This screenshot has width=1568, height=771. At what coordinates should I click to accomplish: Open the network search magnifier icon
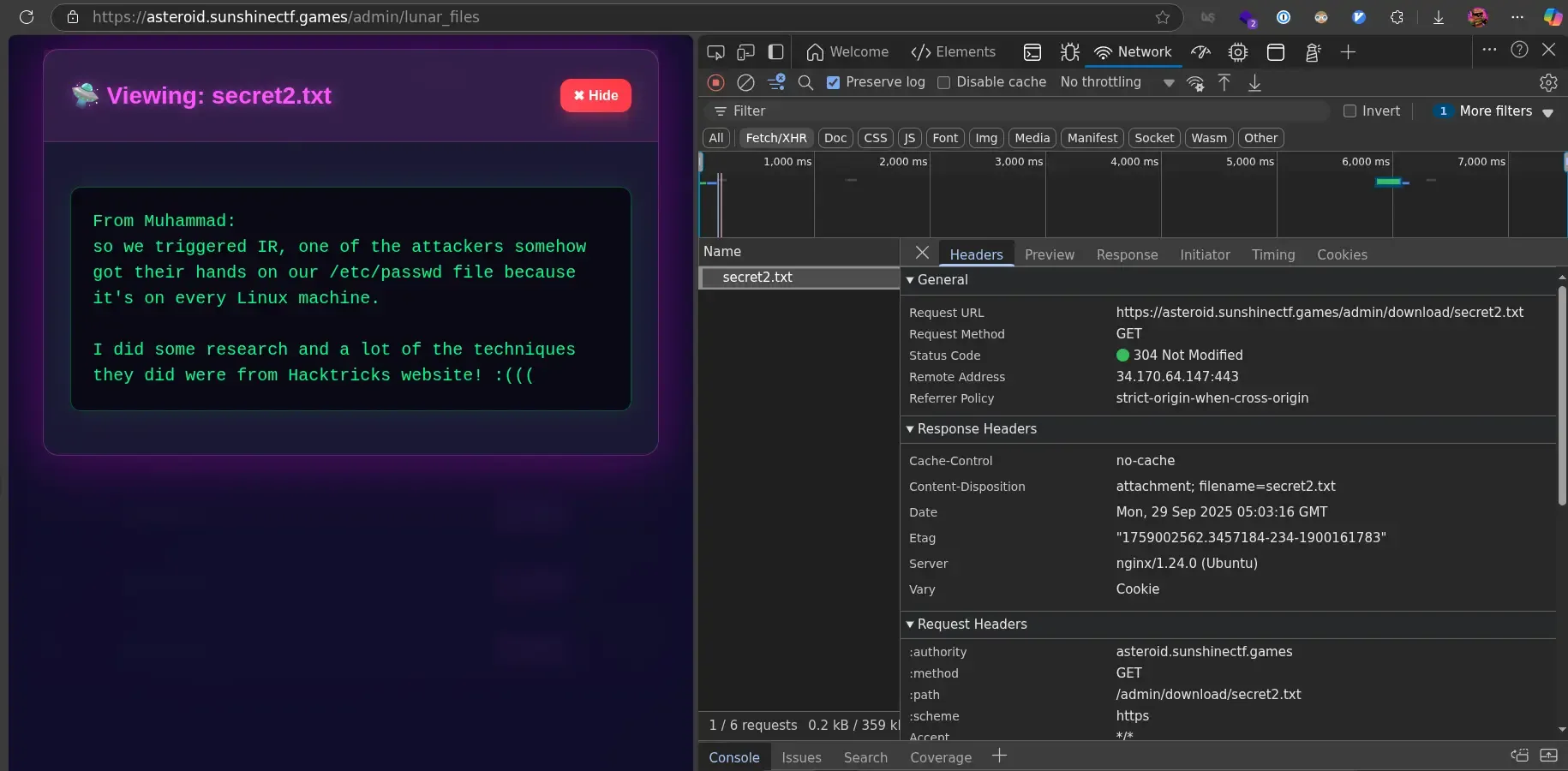(x=805, y=82)
